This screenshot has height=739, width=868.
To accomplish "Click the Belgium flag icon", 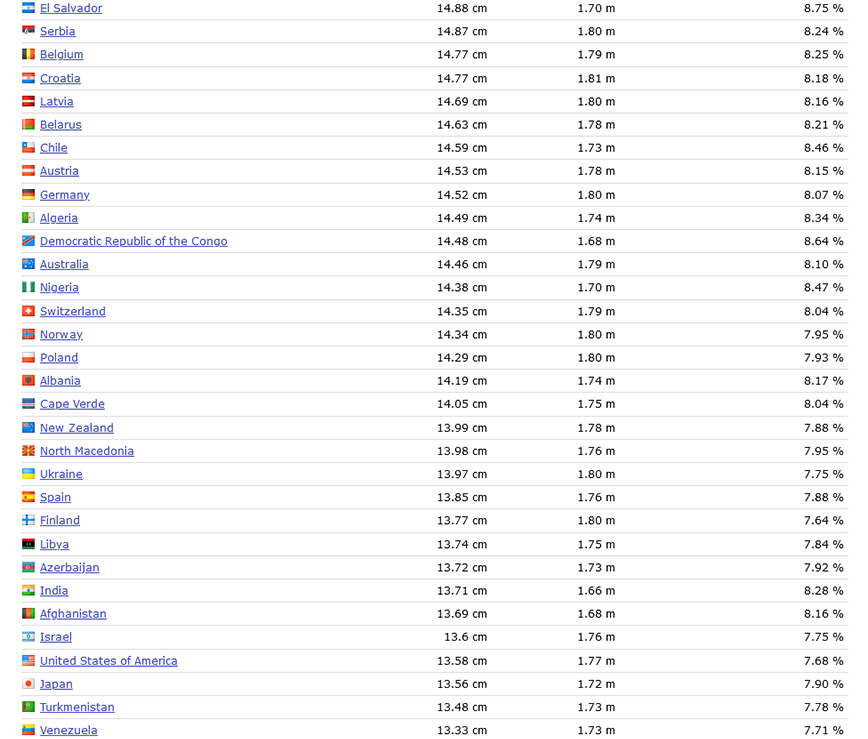I will 28,55.
